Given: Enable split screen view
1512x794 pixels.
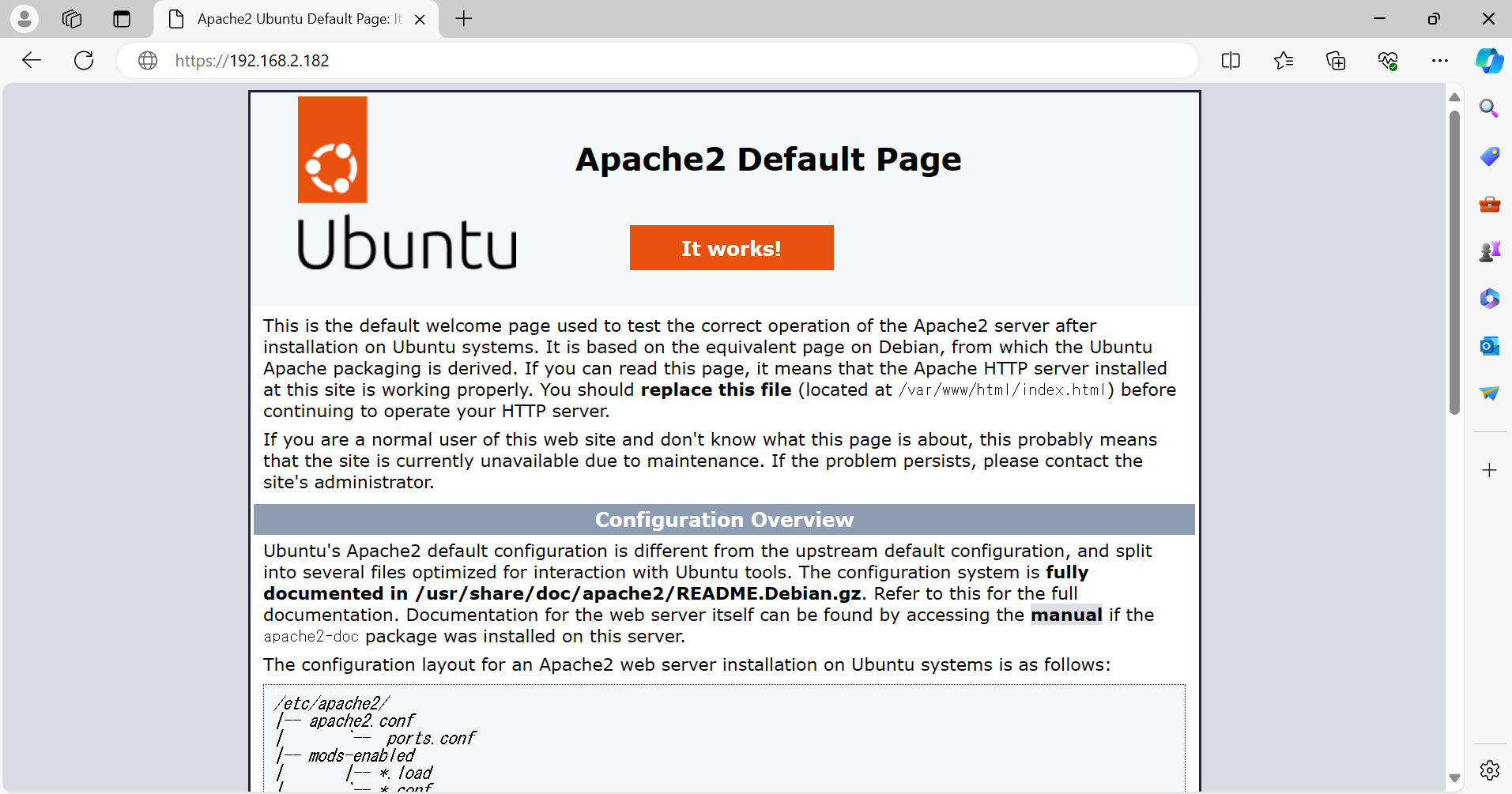Looking at the screenshot, I should (1231, 60).
